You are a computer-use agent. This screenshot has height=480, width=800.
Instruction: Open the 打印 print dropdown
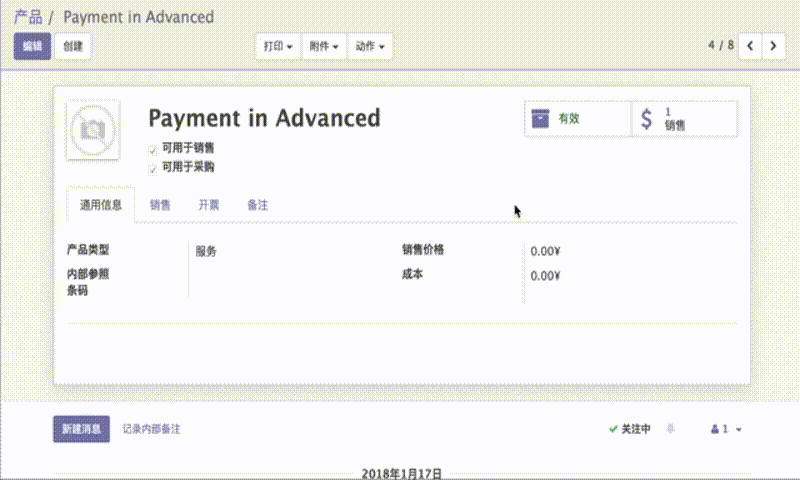tap(278, 46)
